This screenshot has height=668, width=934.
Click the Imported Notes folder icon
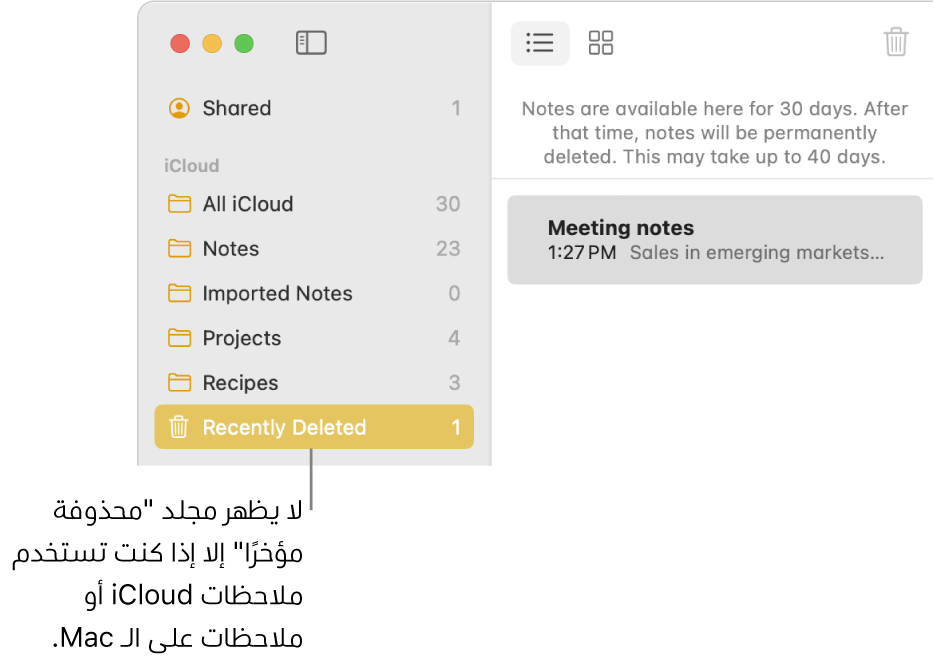[179, 294]
